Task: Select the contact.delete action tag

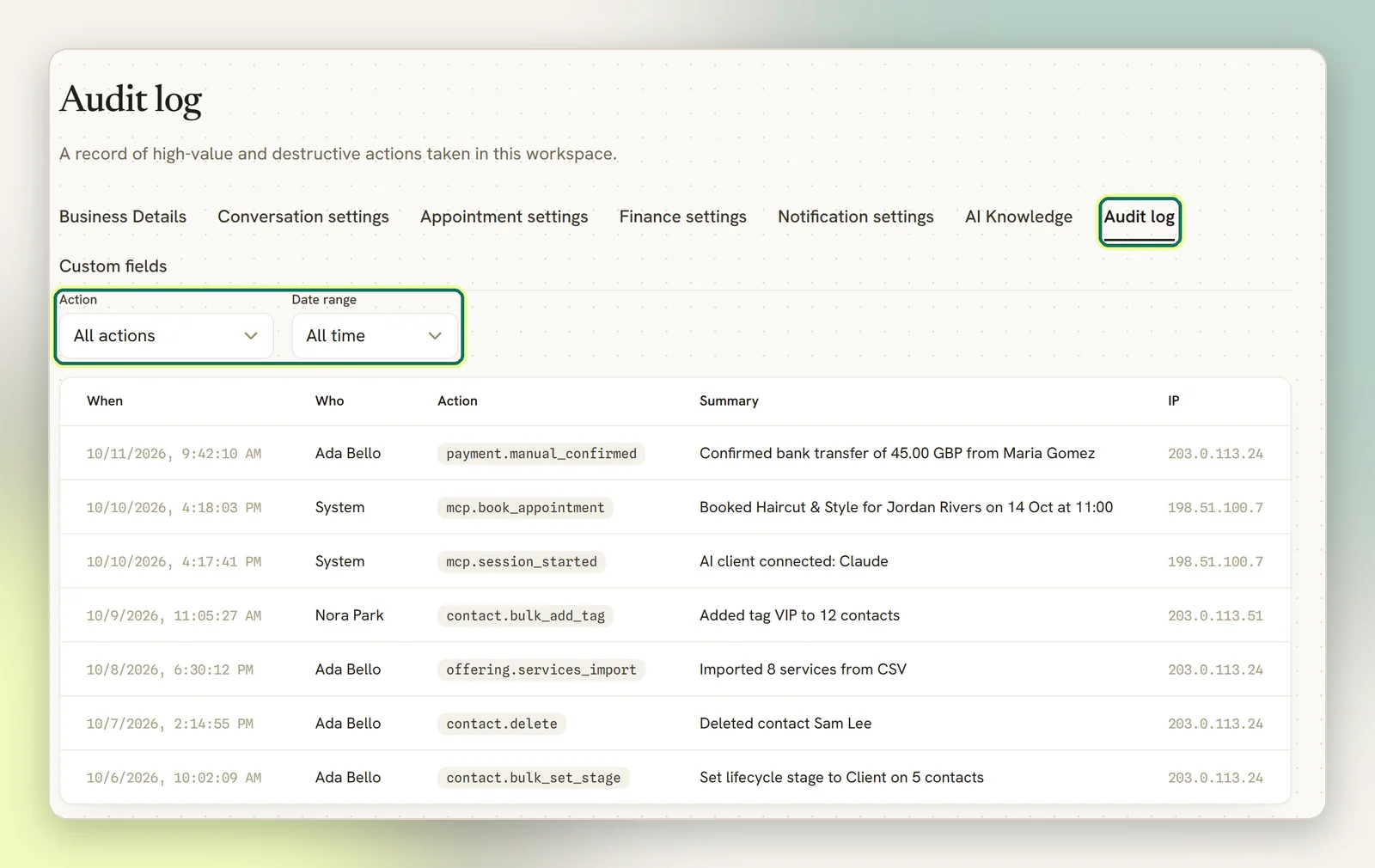Action: click(x=502, y=724)
